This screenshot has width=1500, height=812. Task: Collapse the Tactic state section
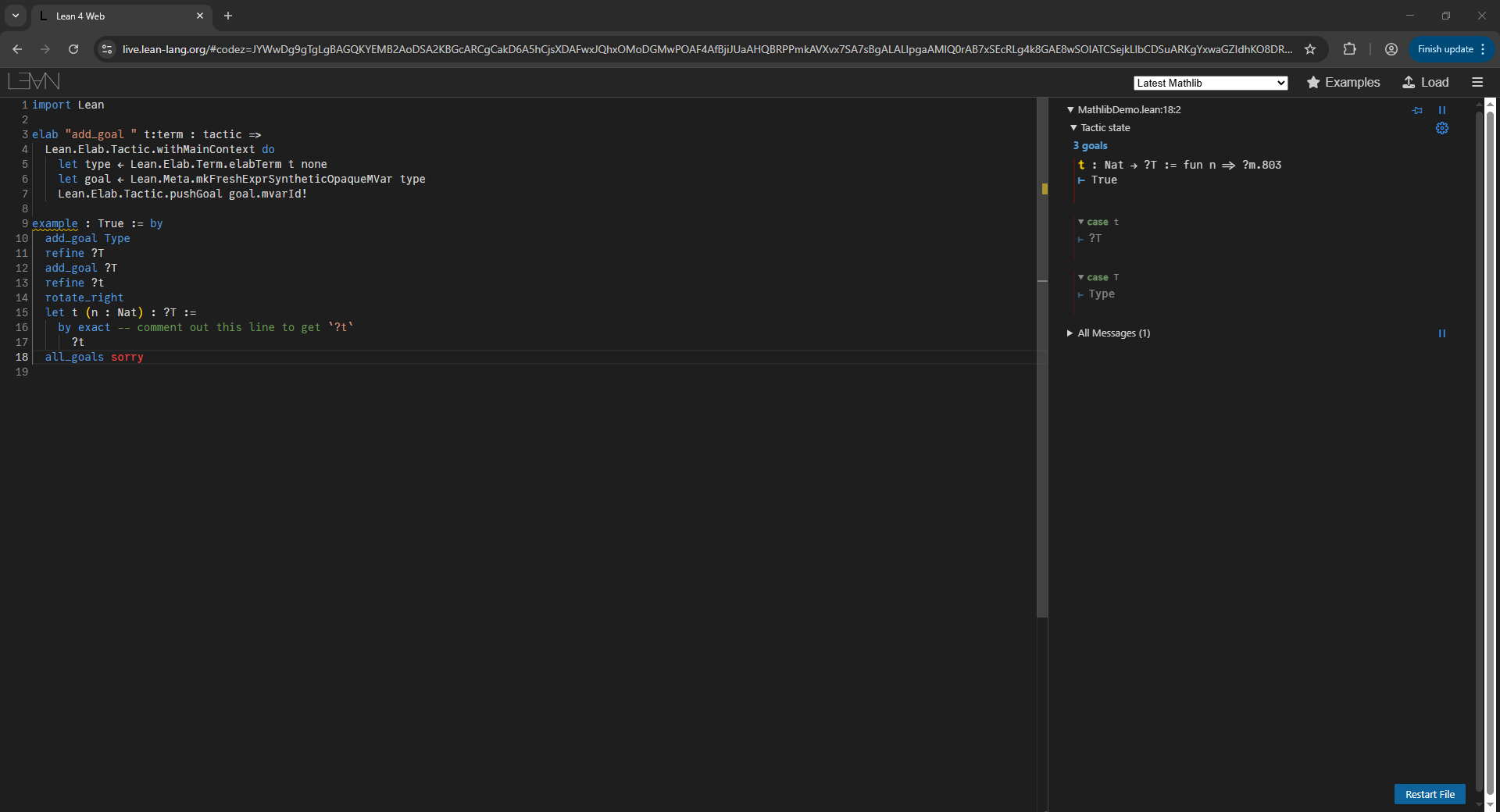1073,128
